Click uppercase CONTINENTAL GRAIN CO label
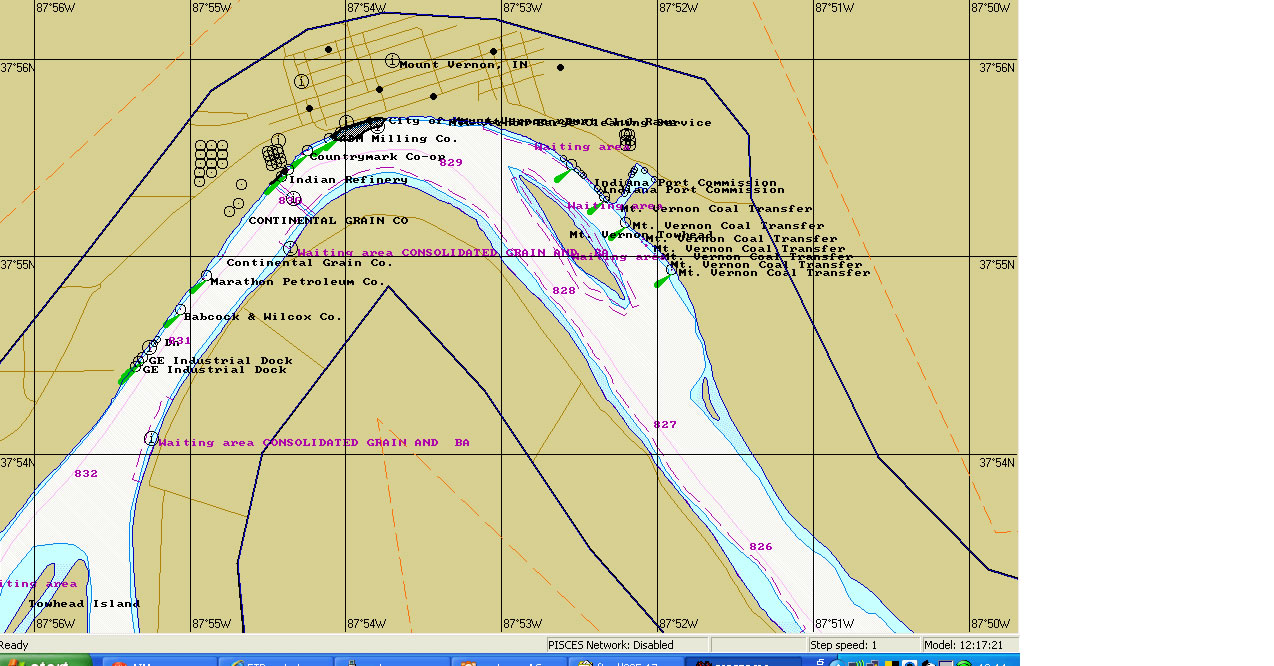The height and width of the screenshot is (666, 1274). point(328,221)
